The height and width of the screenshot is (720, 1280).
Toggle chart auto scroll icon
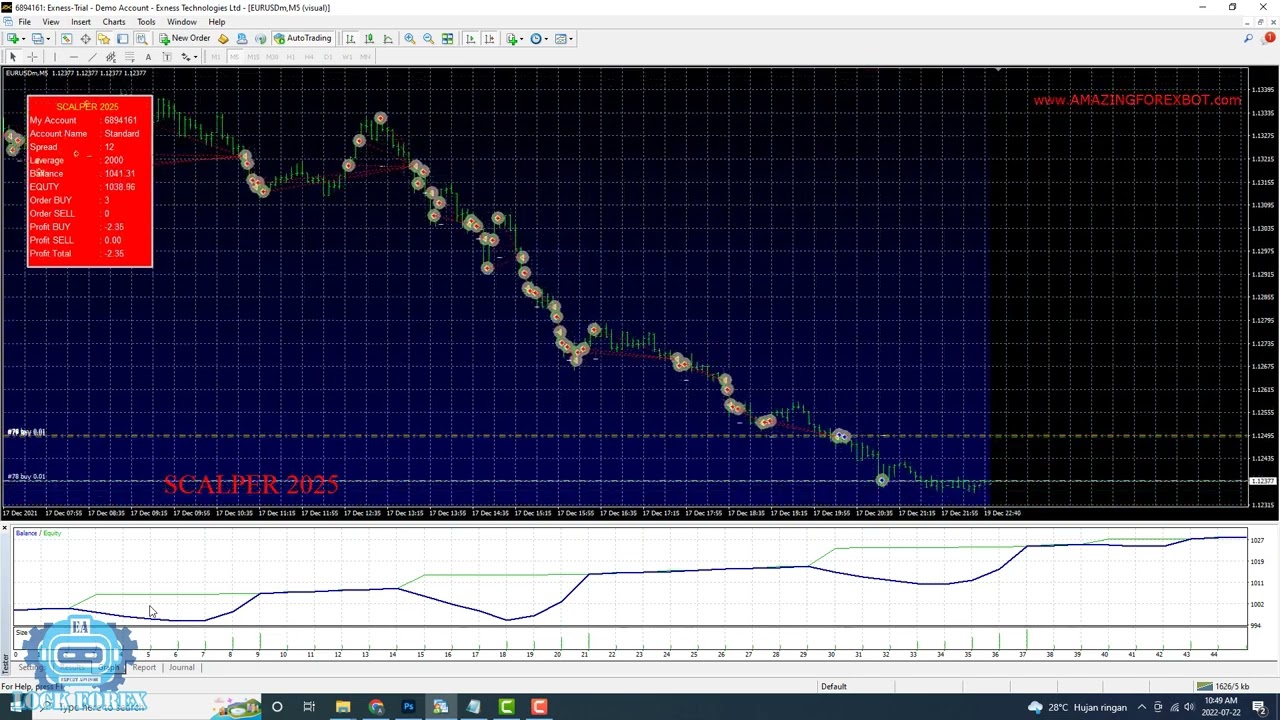point(470,38)
